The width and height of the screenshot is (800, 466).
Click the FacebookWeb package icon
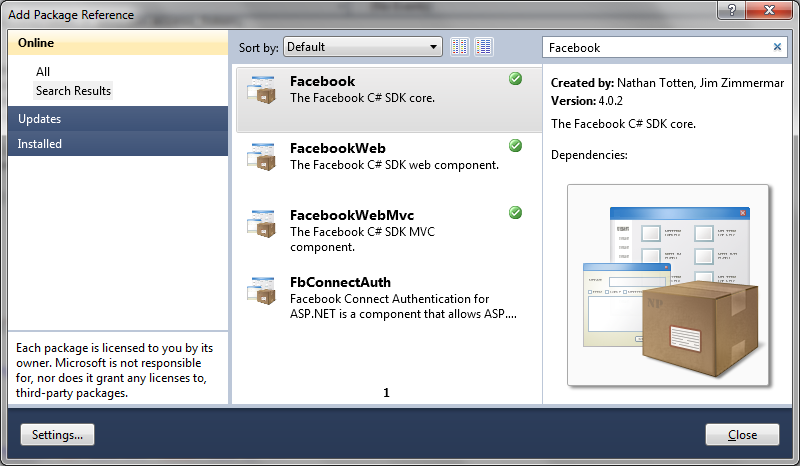click(x=261, y=156)
